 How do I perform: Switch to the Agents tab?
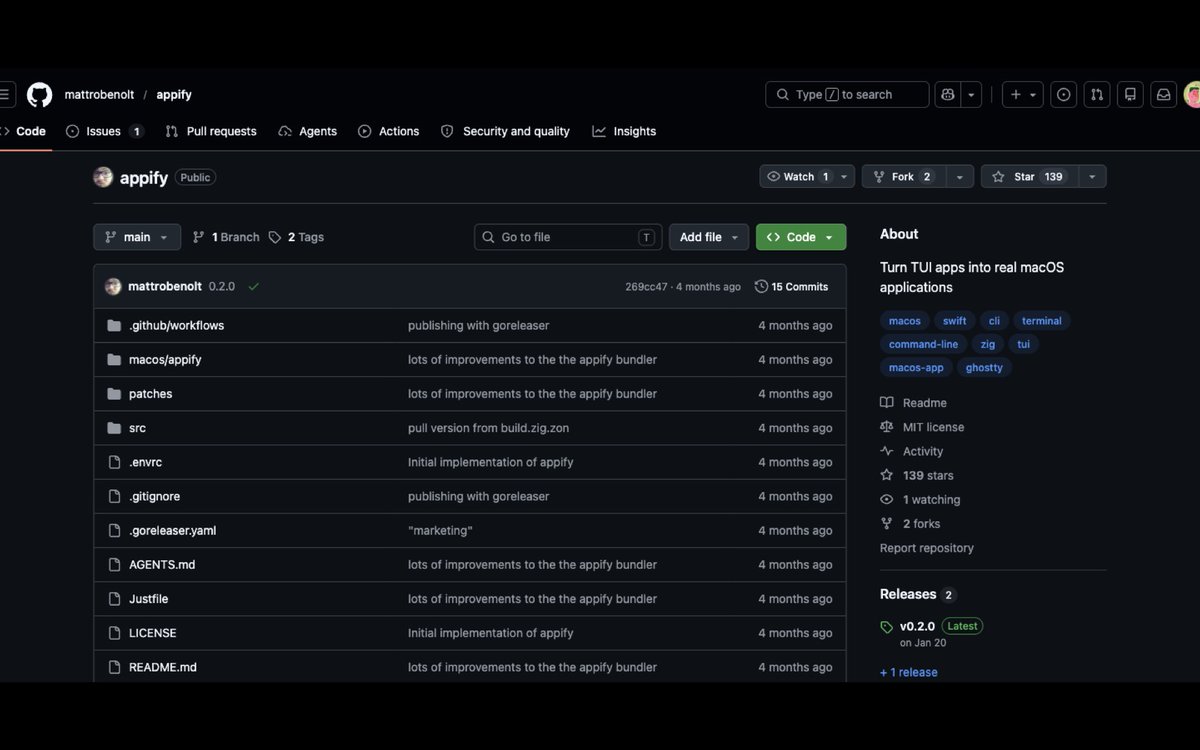(308, 131)
